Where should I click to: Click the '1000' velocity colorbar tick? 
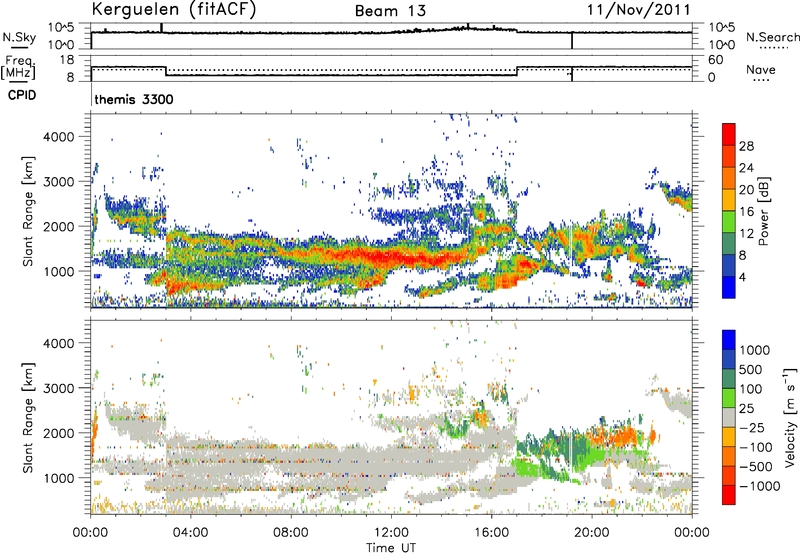pyautogui.click(x=755, y=350)
